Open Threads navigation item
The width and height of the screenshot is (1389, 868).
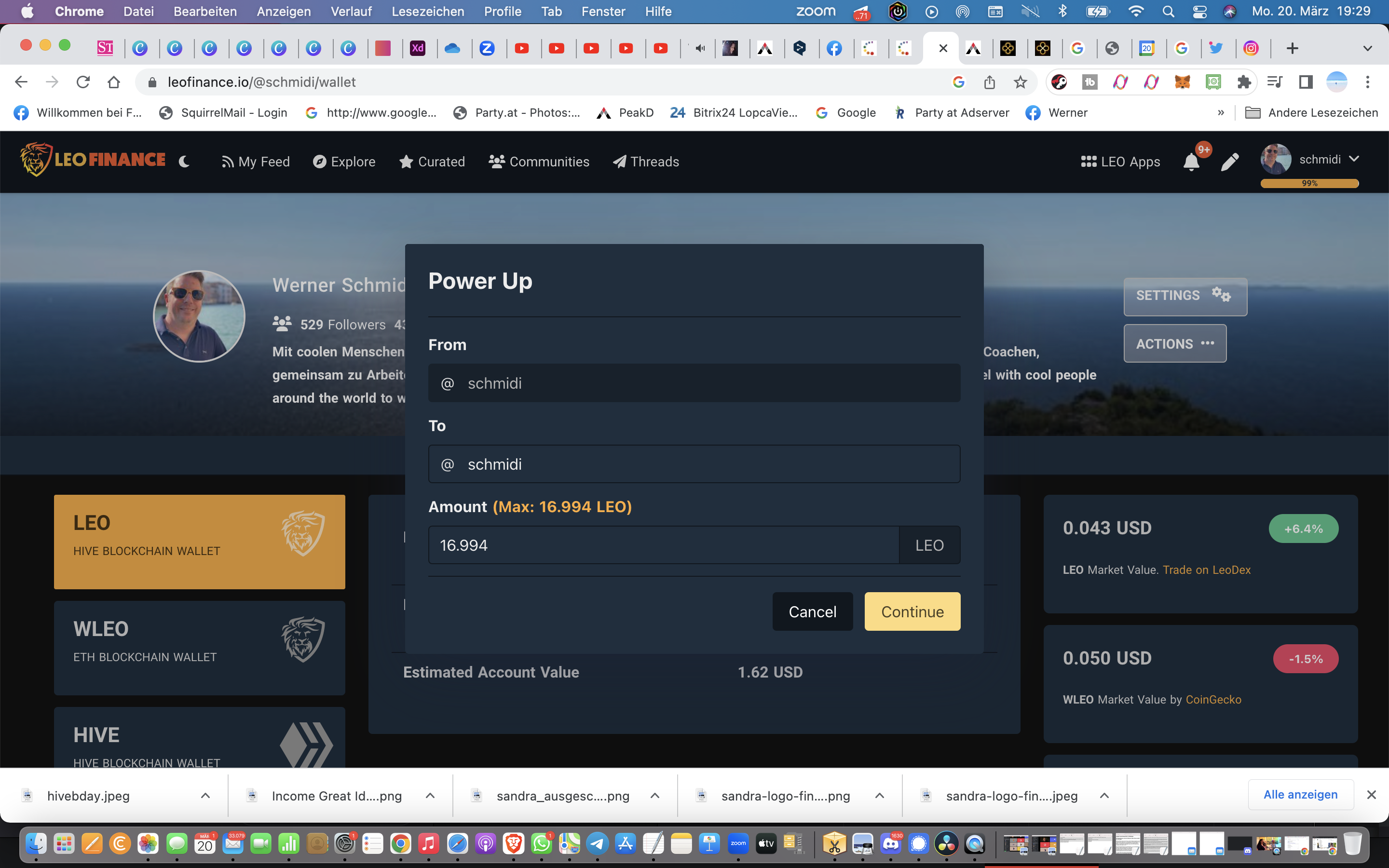[646, 162]
